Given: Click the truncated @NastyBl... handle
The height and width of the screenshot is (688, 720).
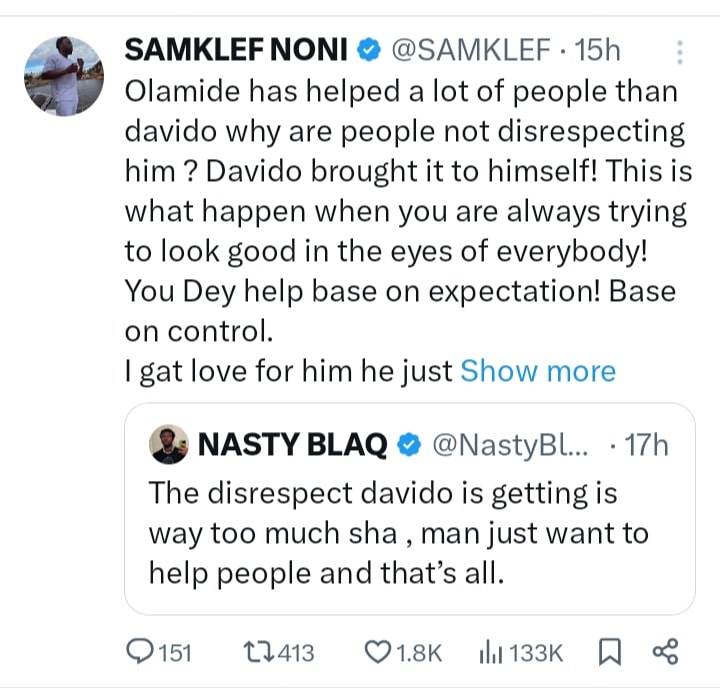Looking at the screenshot, I should [513, 445].
